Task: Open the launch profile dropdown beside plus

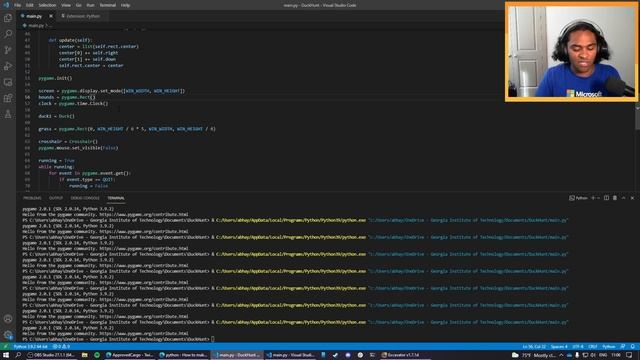Action: pos(598,198)
